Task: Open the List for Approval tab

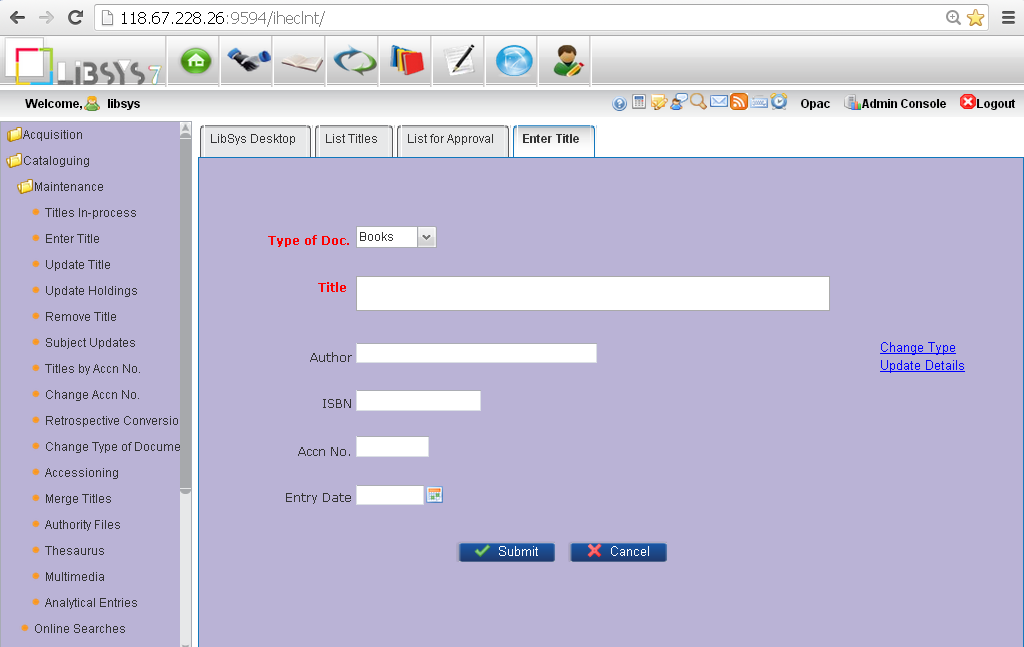Action: click(452, 140)
